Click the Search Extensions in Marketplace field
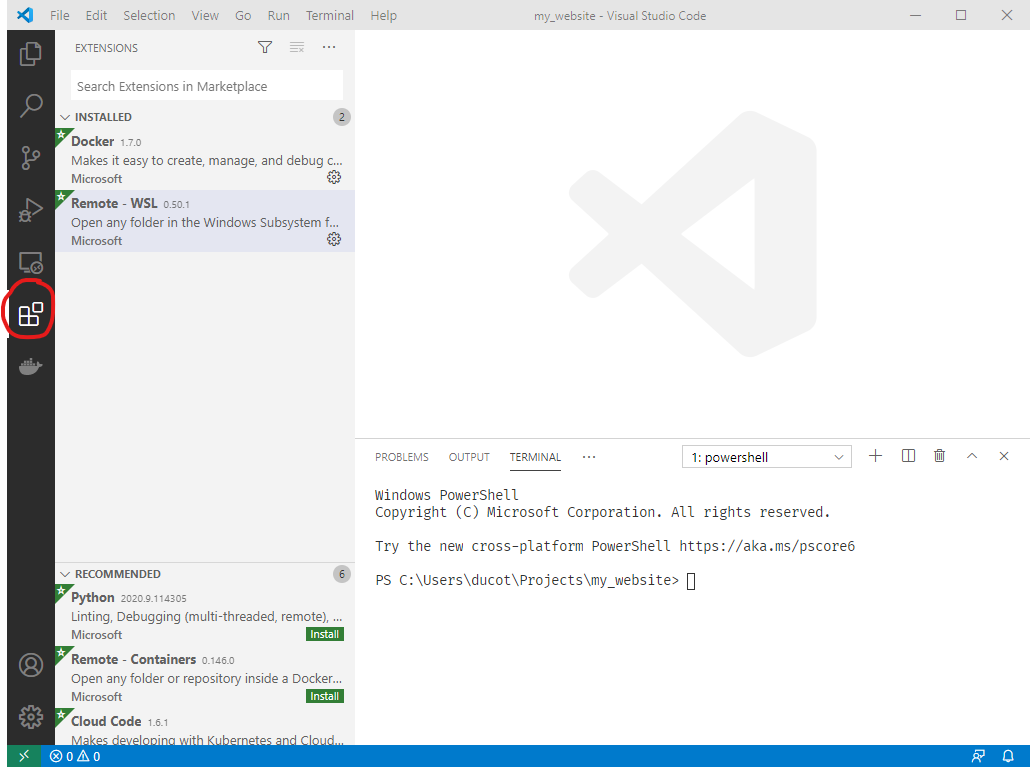 click(206, 86)
